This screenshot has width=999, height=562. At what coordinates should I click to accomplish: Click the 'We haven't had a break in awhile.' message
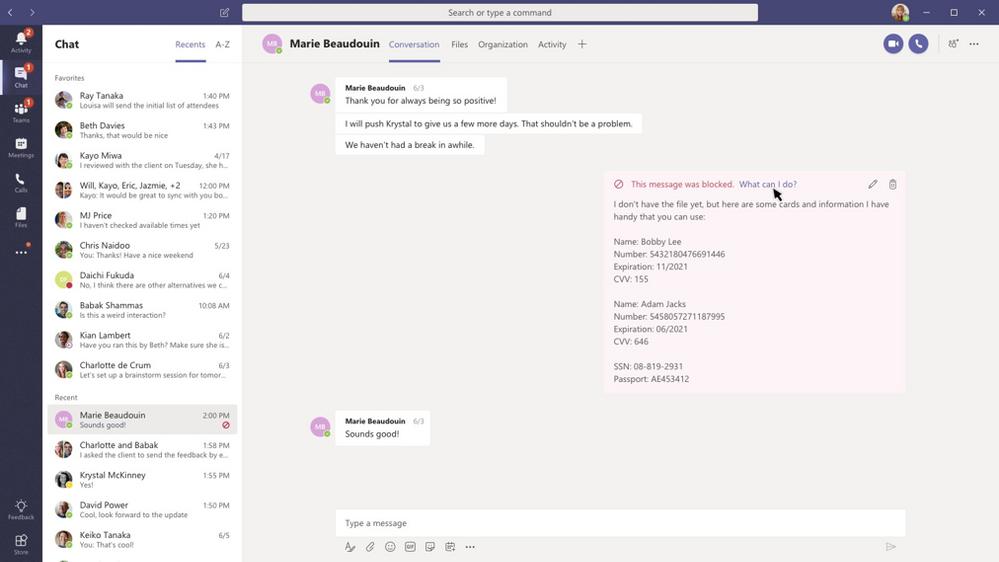coord(410,145)
